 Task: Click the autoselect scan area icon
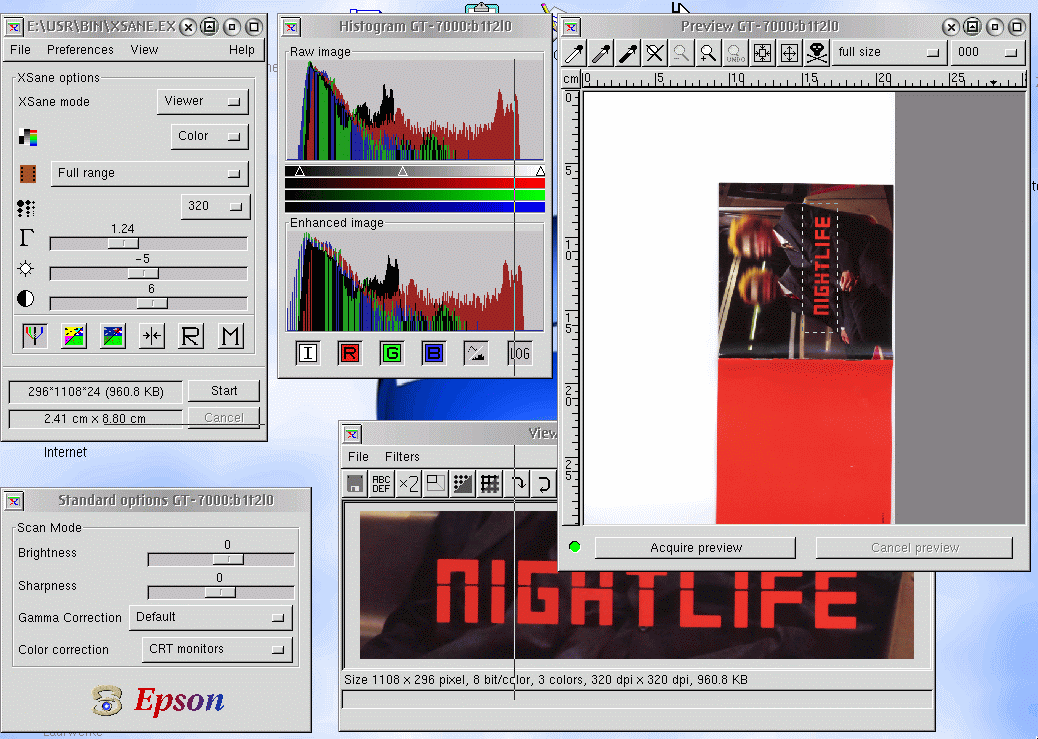(x=763, y=53)
